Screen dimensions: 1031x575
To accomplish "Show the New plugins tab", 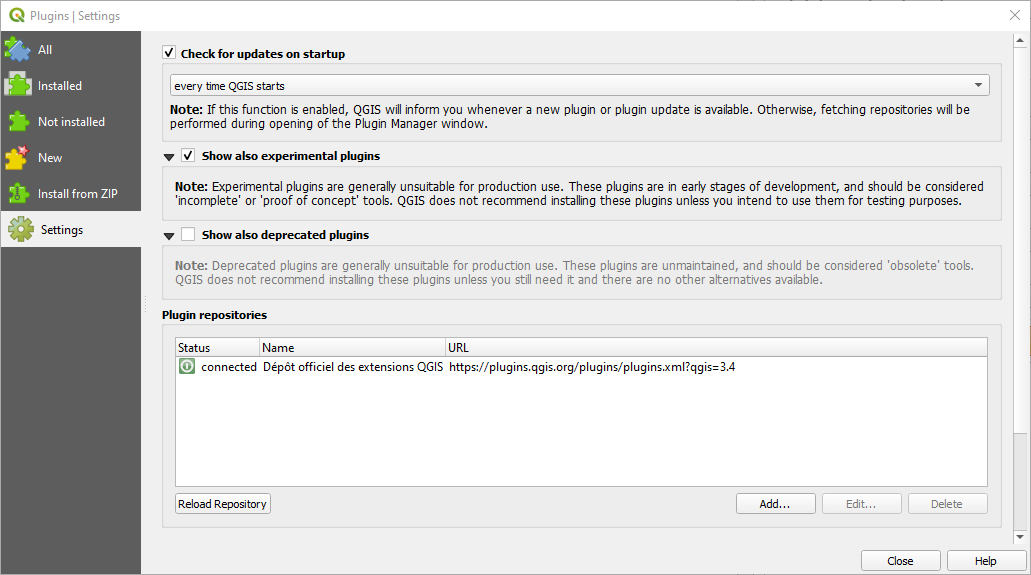I will pos(71,158).
